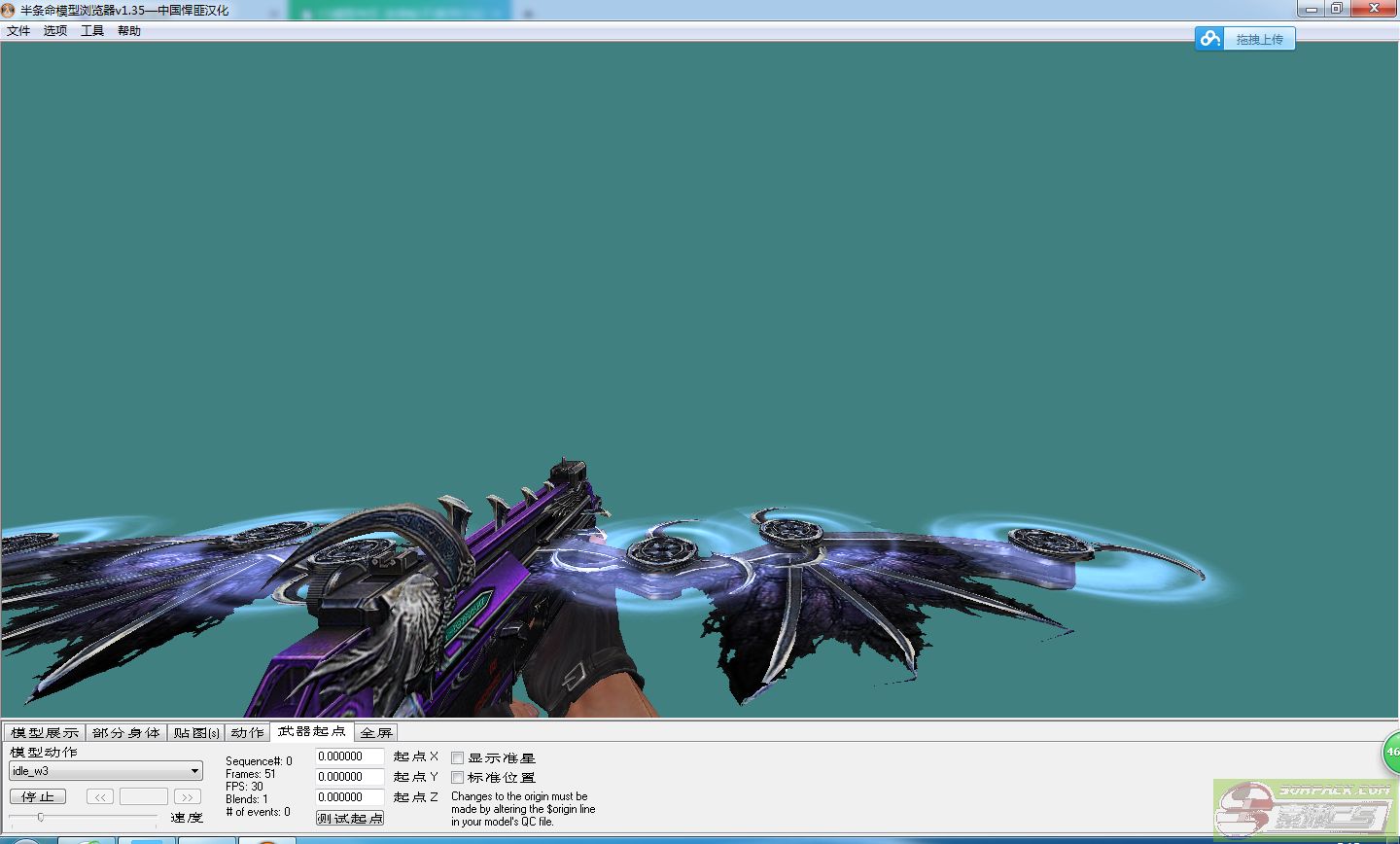Open the 选项 menu
The width and height of the screenshot is (1400, 844).
(55, 31)
